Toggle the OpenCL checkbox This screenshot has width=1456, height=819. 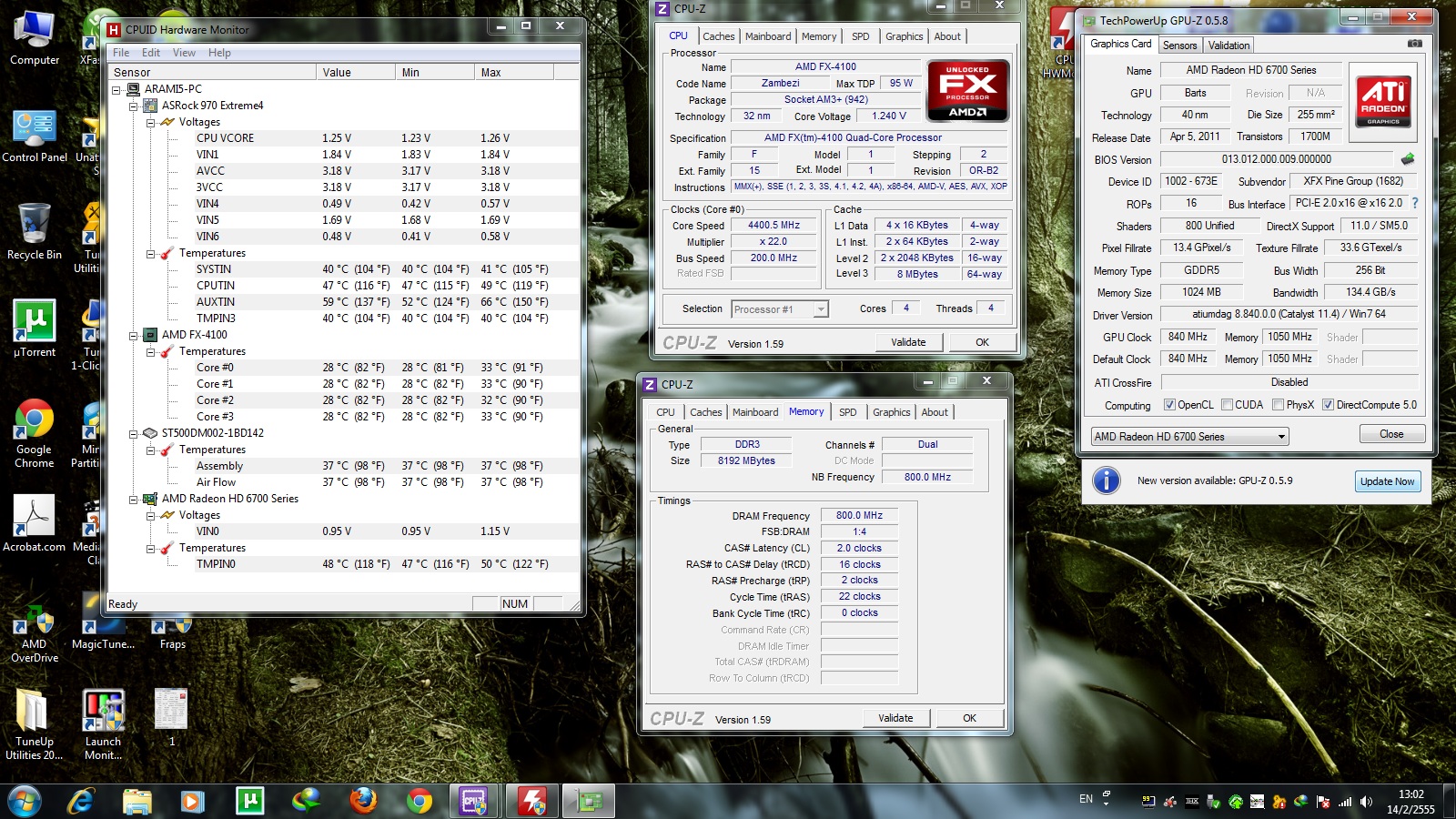pos(1170,405)
